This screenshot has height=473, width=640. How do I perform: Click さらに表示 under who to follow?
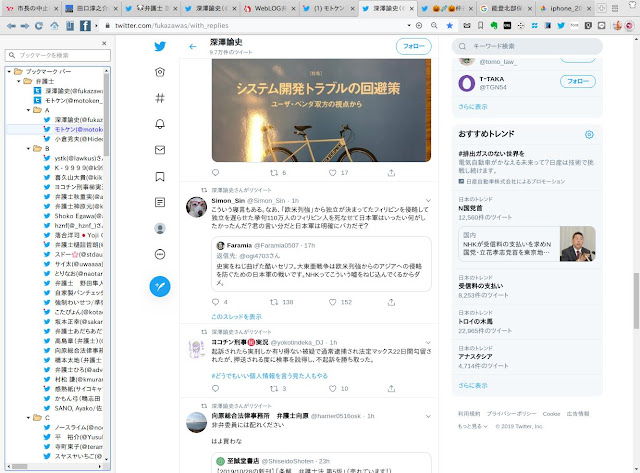(x=473, y=107)
